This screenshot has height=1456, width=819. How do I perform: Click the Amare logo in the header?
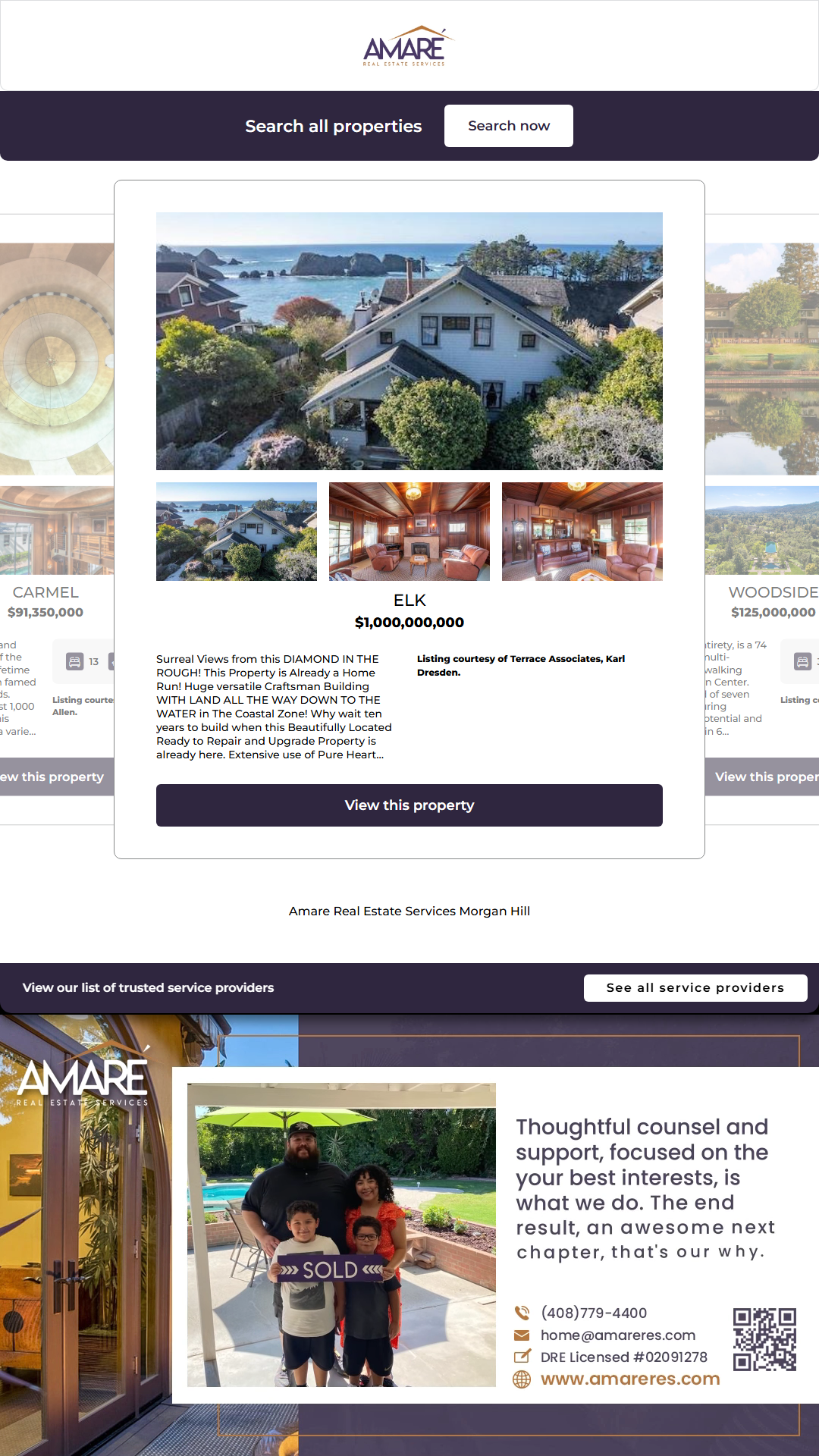point(409,47)
